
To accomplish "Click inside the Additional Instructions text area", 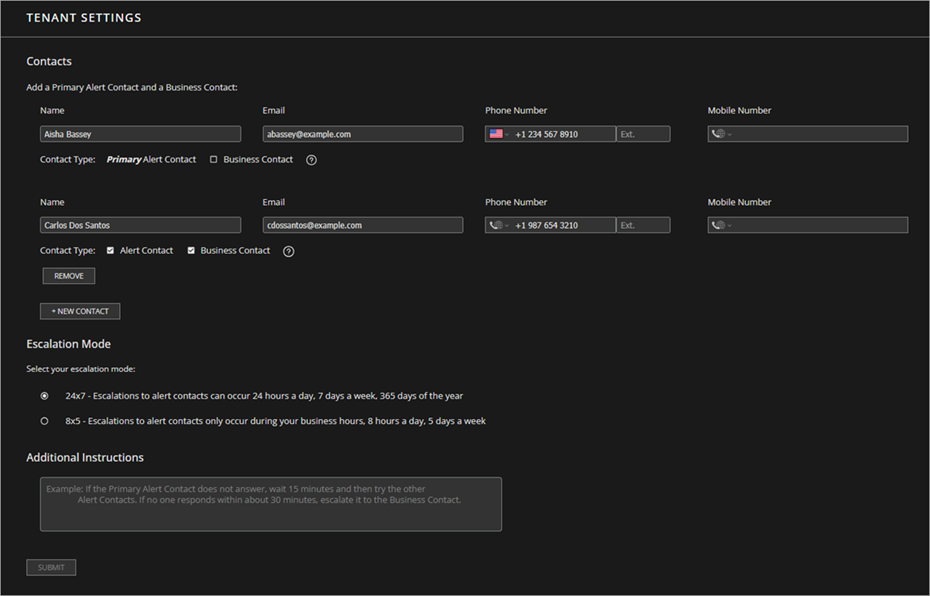I will click(x=270, y=504).
